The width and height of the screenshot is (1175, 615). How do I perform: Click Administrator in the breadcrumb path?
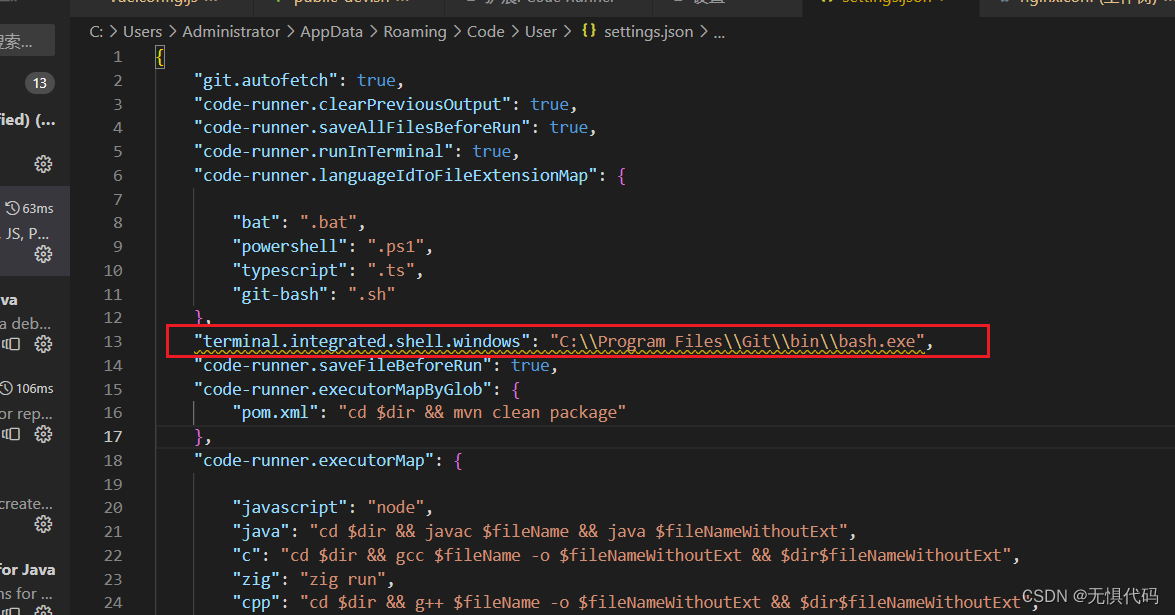click(230, 31)
